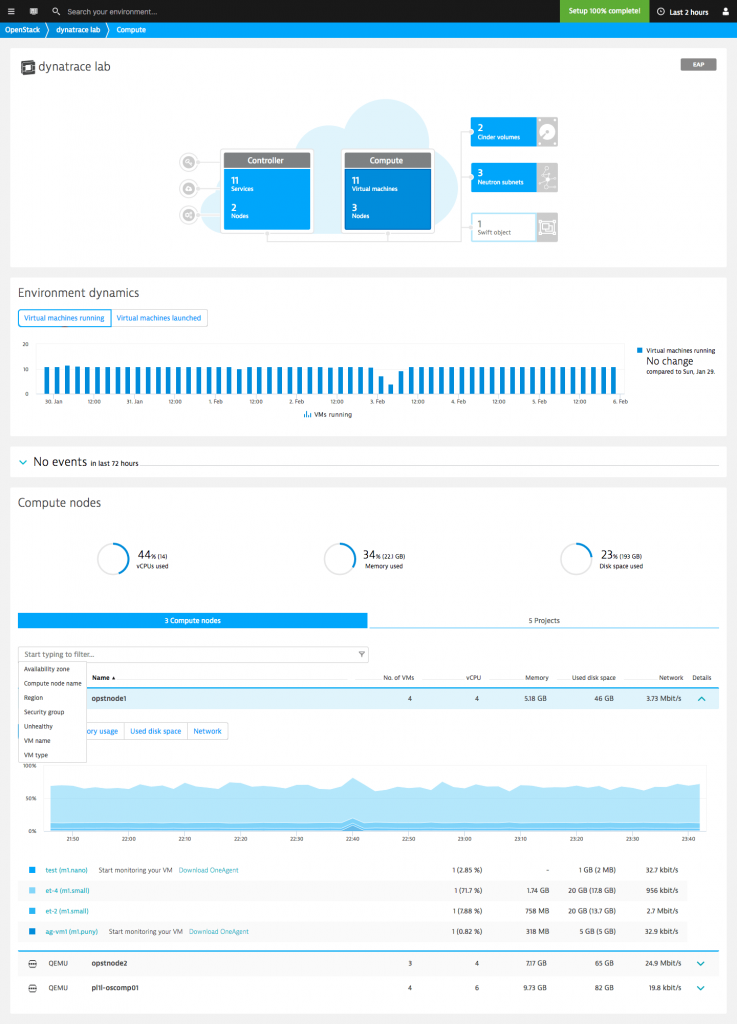Switch to Virtual machines launched tab
The height and width of the screenshot is (1024, 737).
click(159, 318)
